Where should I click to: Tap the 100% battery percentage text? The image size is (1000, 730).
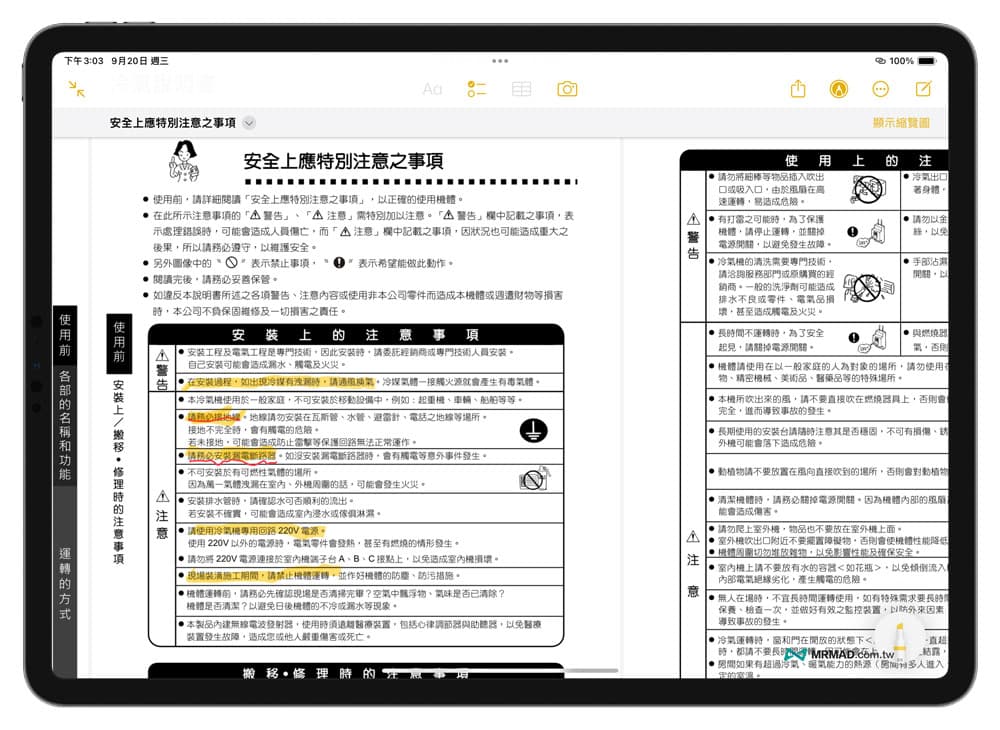tap(901, 61)
